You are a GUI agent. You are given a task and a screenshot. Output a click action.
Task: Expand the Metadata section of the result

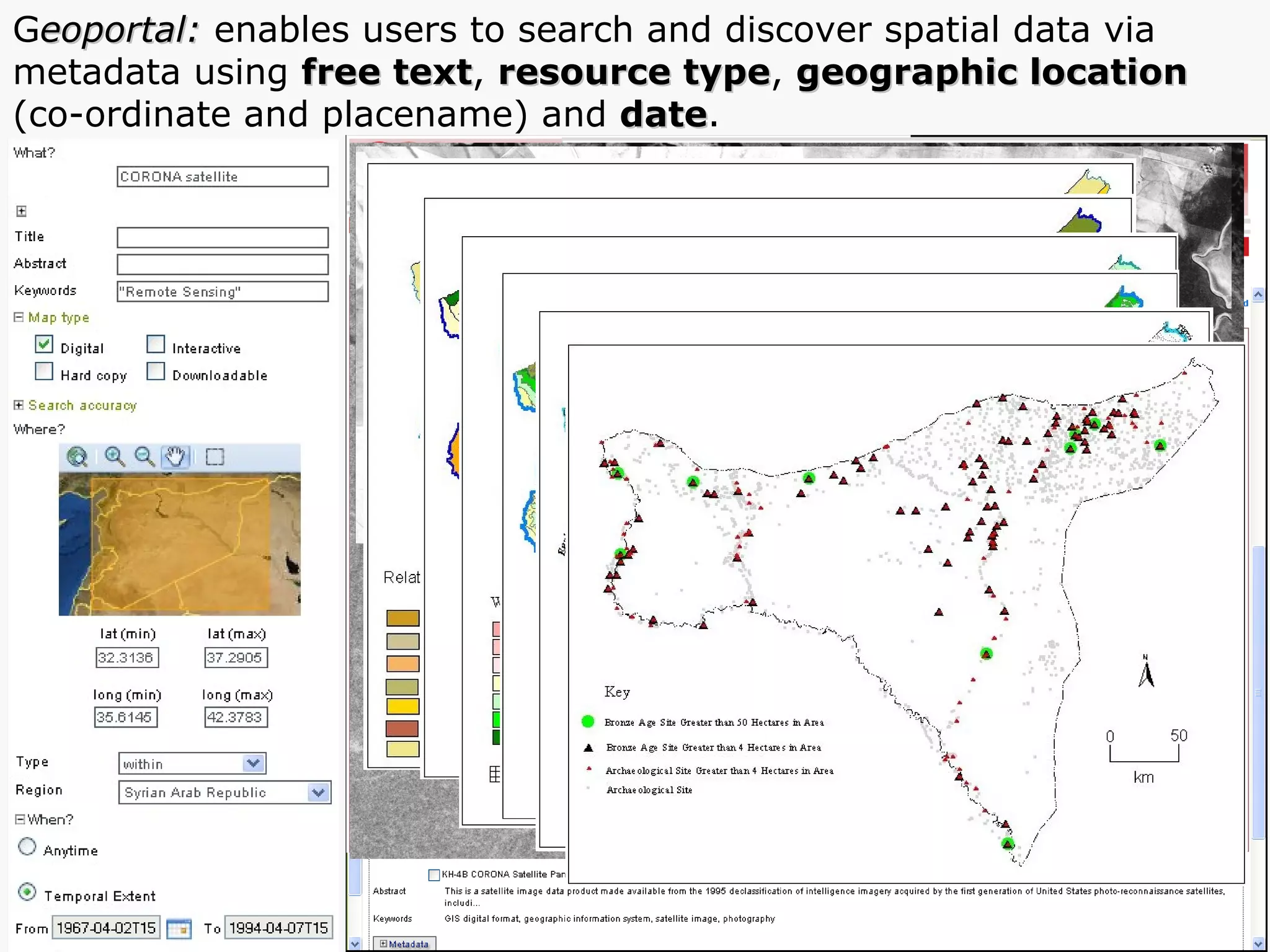[383, 944]
